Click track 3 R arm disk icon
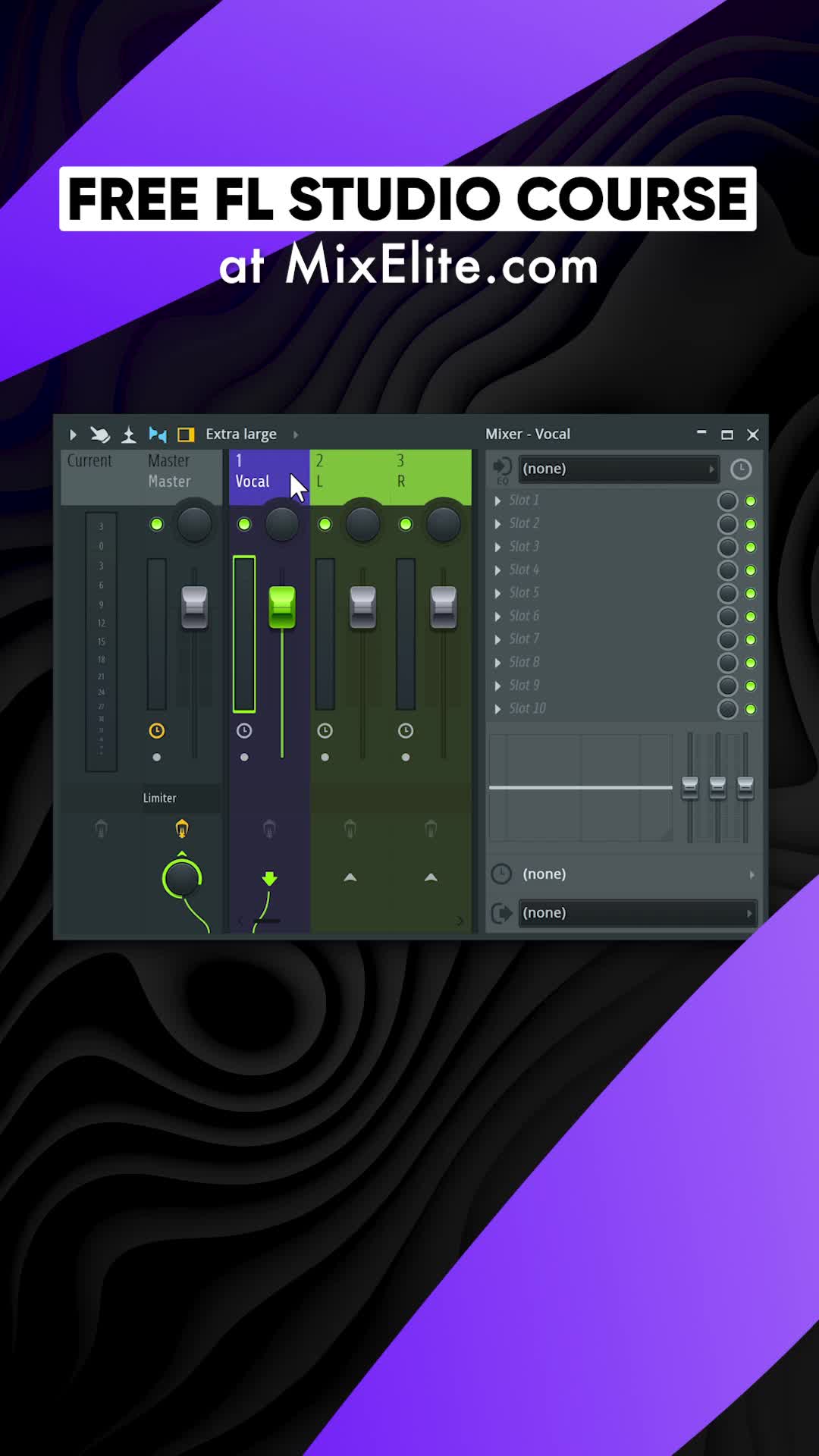This screenshot has width=819, height=1456. point(431,829)
